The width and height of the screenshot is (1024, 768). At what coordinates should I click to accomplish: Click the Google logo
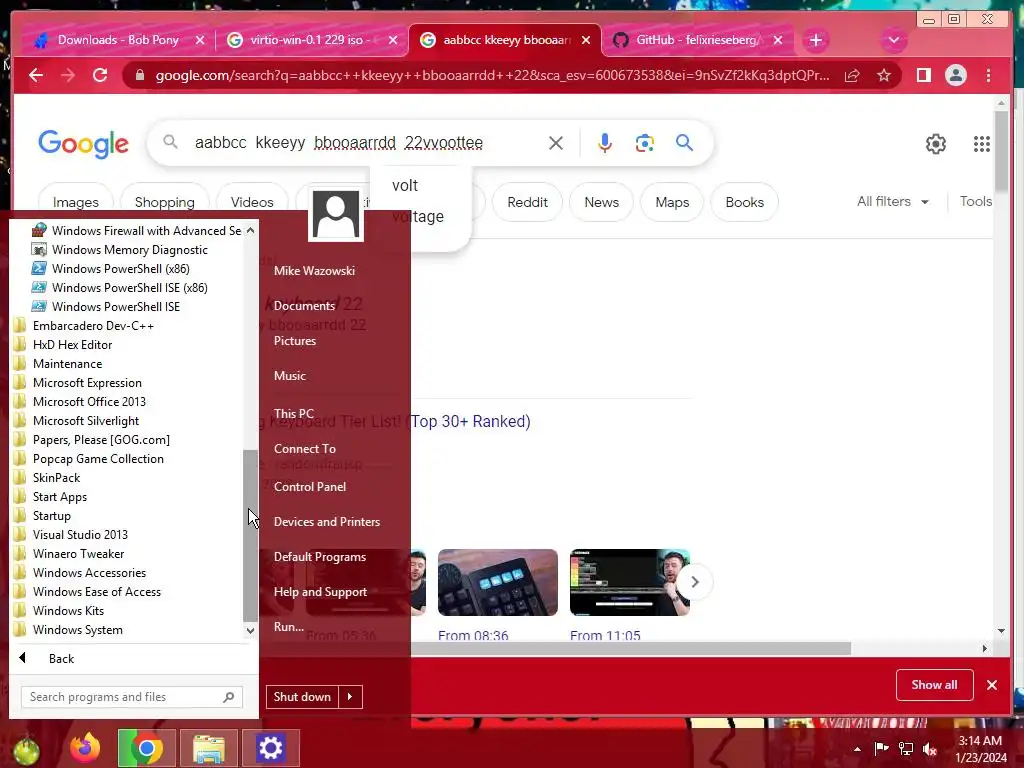point(84,144)
